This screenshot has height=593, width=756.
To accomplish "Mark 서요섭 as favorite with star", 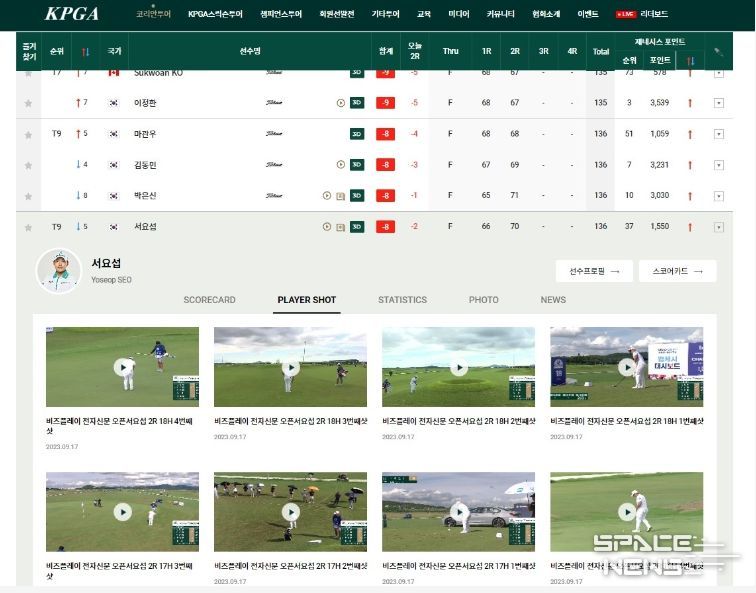I will click(x=29, y=227).
